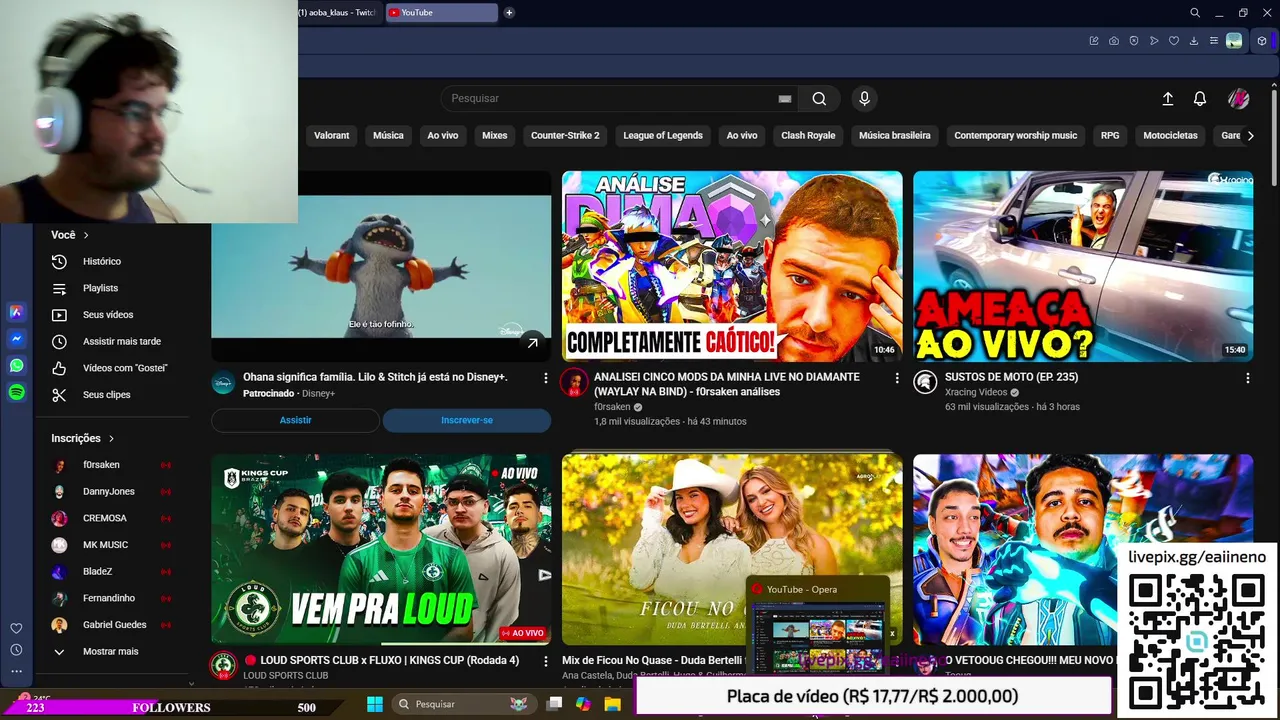The height and width of the screenshot is (720, 1280).
Task: Select the Valorant category chip
Action: [332, 135]
